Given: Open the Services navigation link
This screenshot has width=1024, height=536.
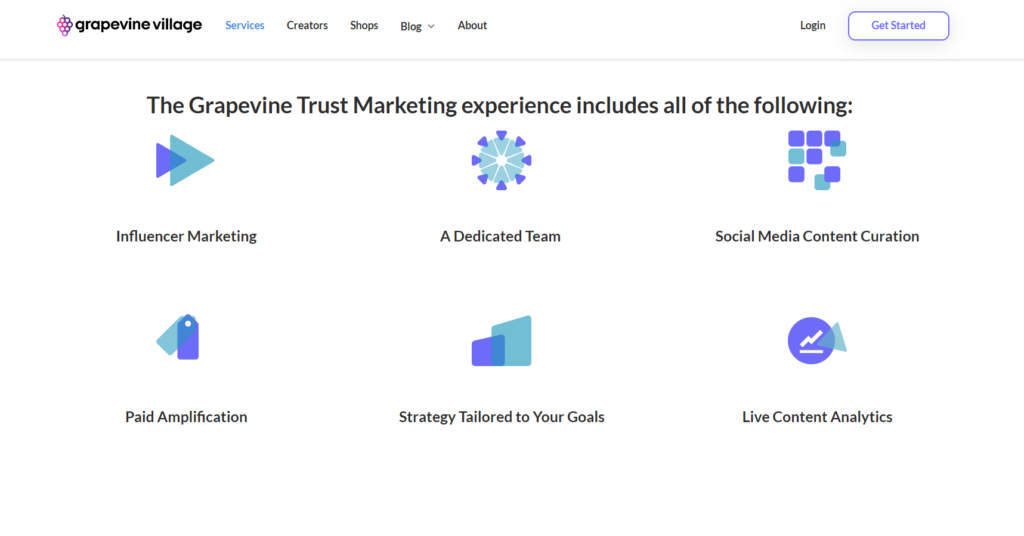Looking at the screenshot, I should pyautogui.click(x=245, y=25).
